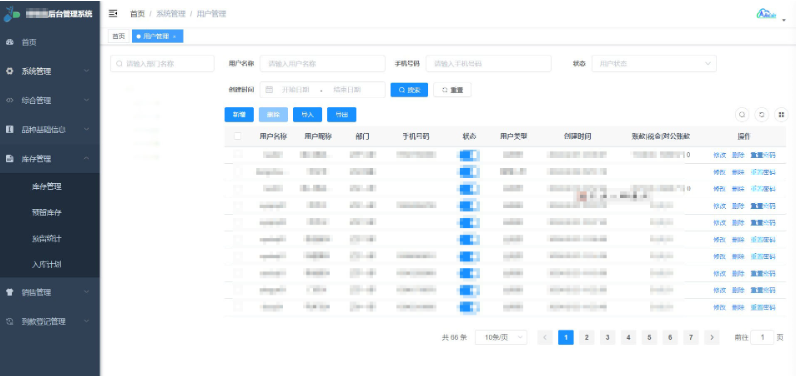Image resolution: width=796 pixels, height=376 pixels.
Task: Toggle search bar visibility with magnifier icon
Action: 742,115
